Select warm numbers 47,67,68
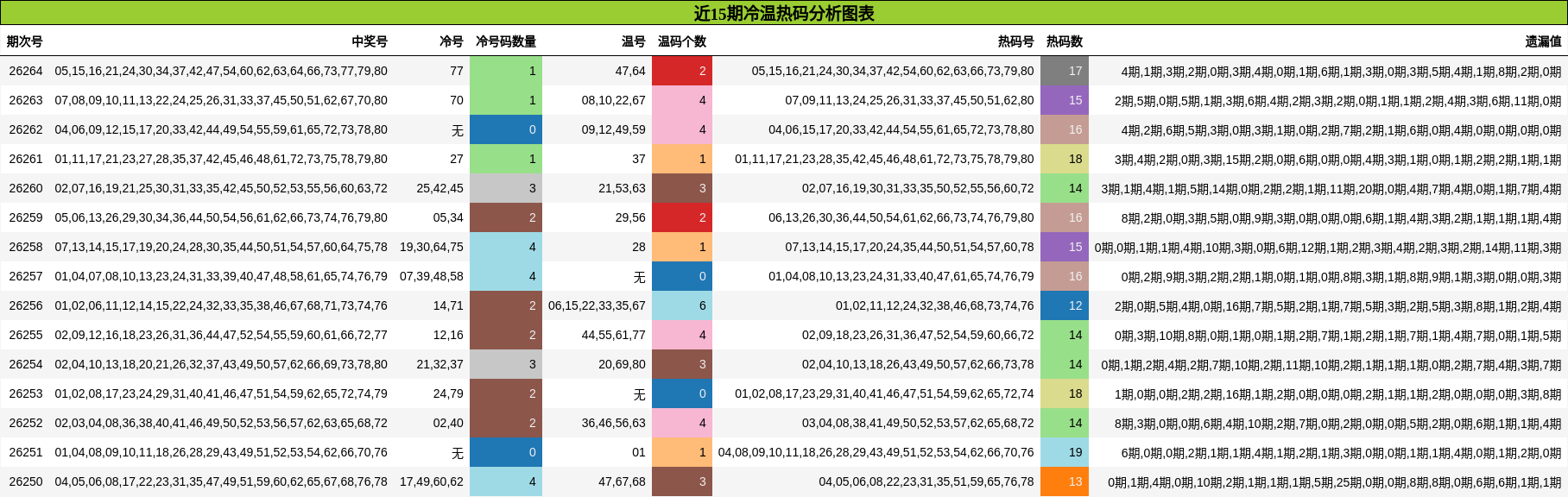Image resolution: width=1568 pixels, height=497 pixels. (x=623, y=481)
